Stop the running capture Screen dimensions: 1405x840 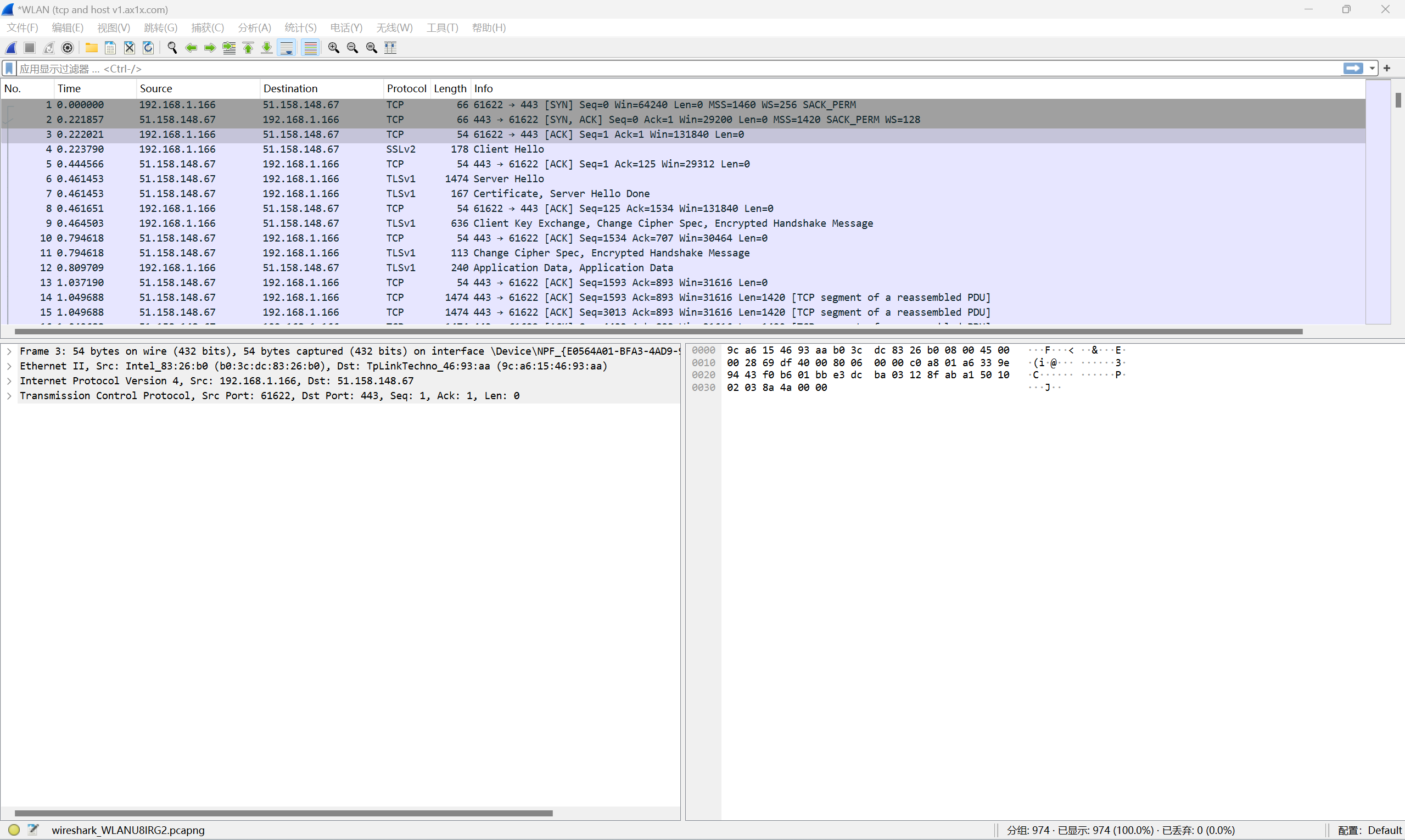(x=30, y=48)
